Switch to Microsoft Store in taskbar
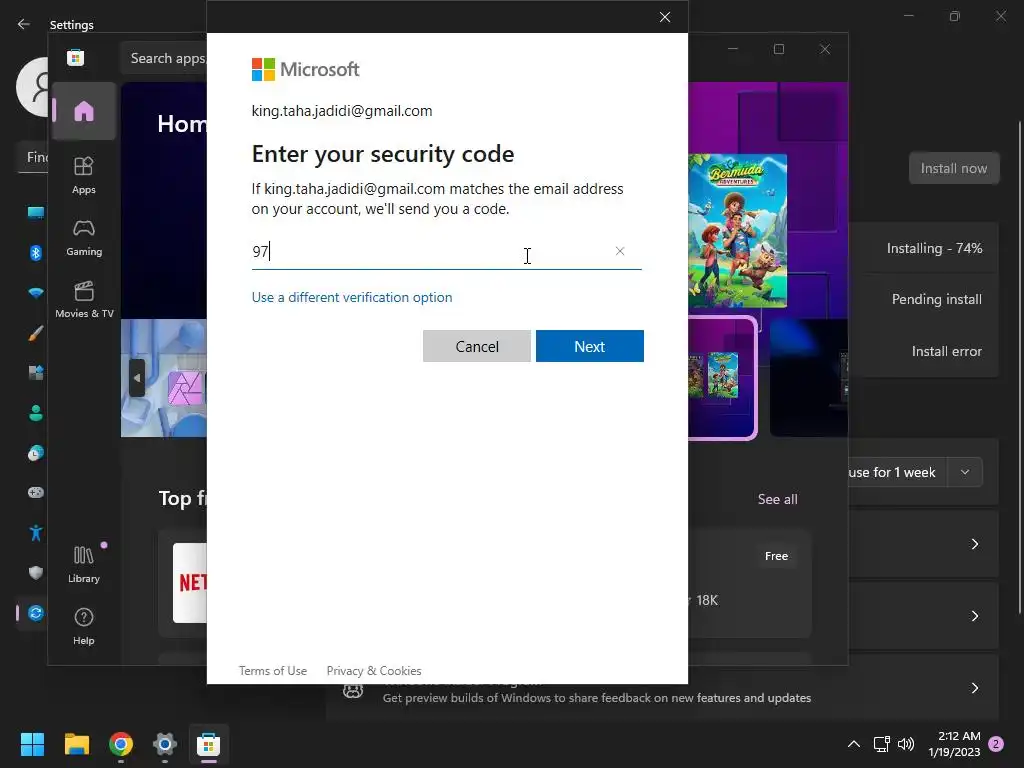This screenshot has height=768, width=1024. (209, 744)
